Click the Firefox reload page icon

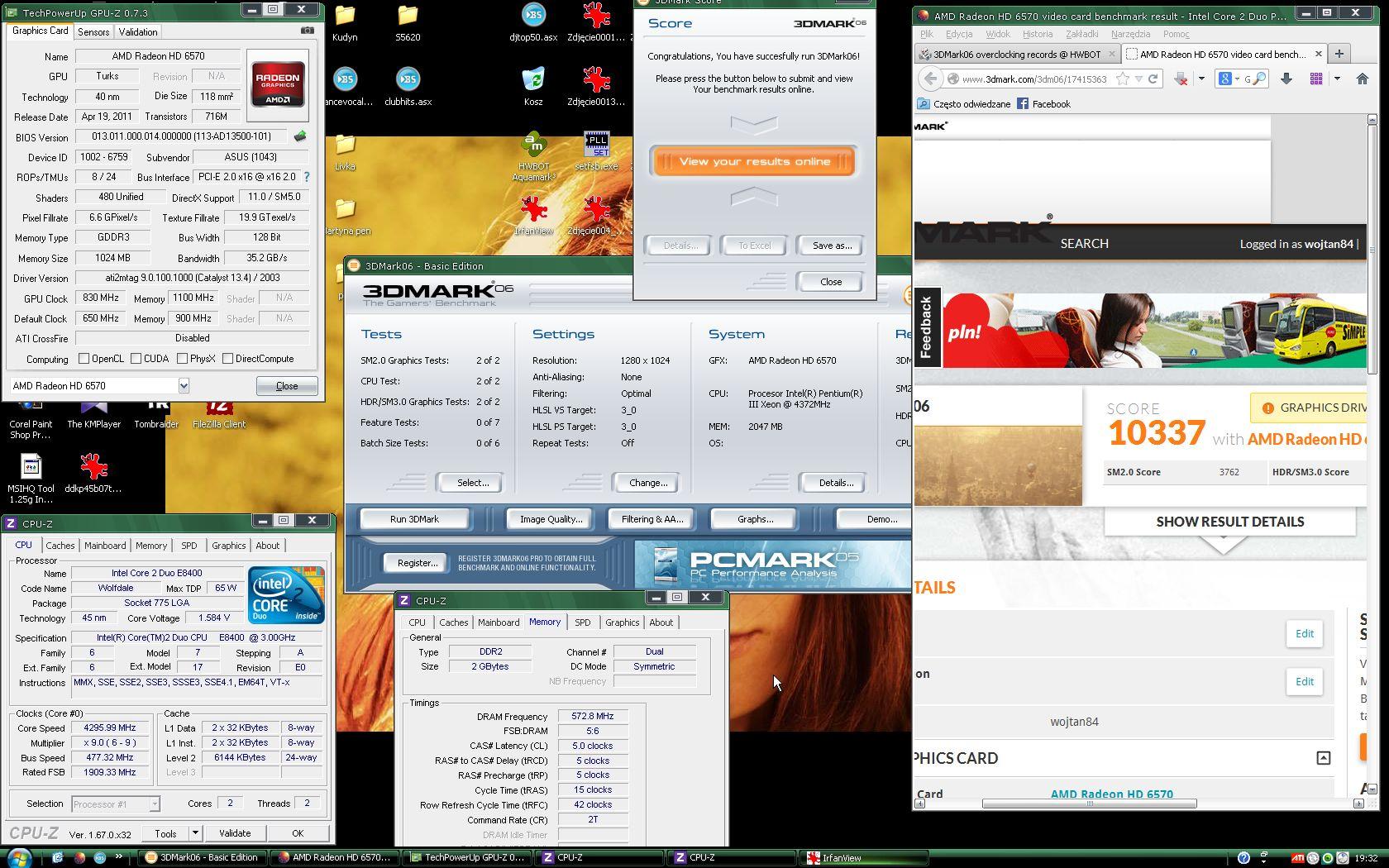point(1153,79)
